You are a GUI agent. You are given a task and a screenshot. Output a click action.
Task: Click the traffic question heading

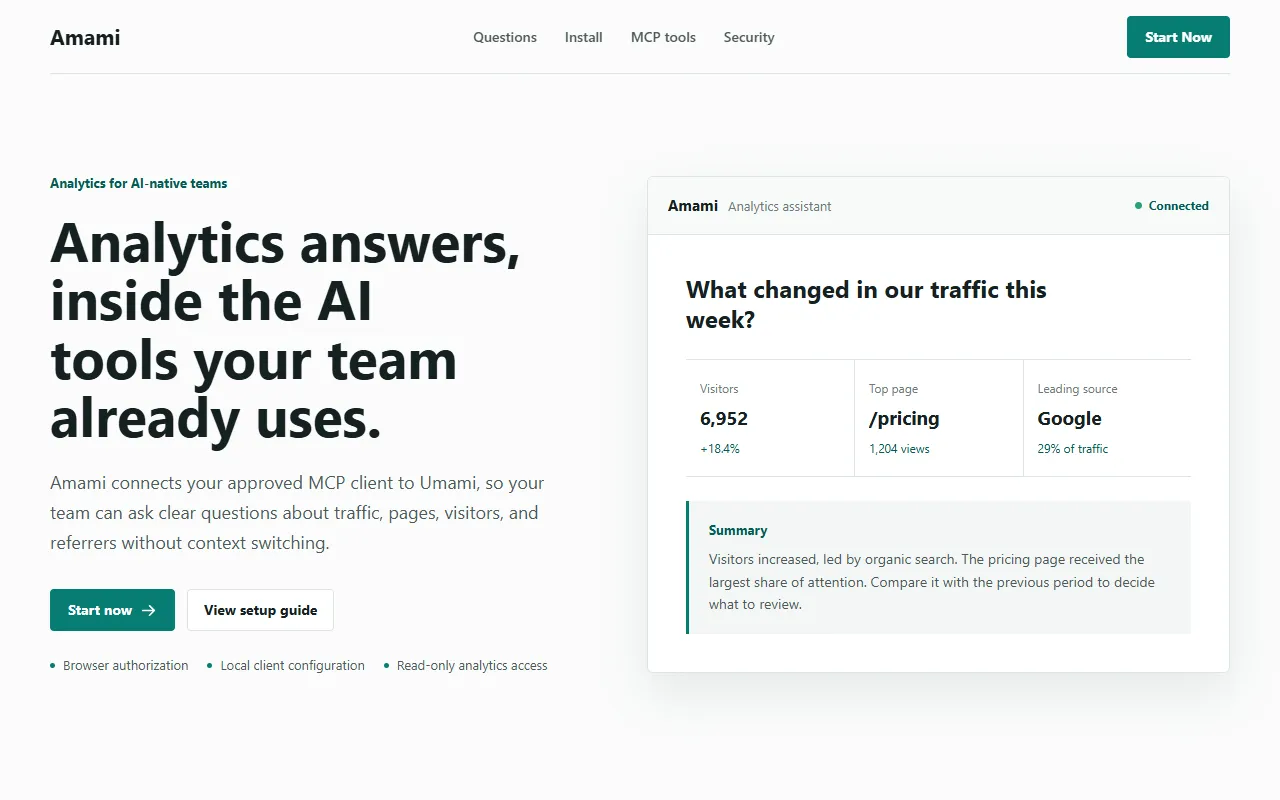click(866, 305)
